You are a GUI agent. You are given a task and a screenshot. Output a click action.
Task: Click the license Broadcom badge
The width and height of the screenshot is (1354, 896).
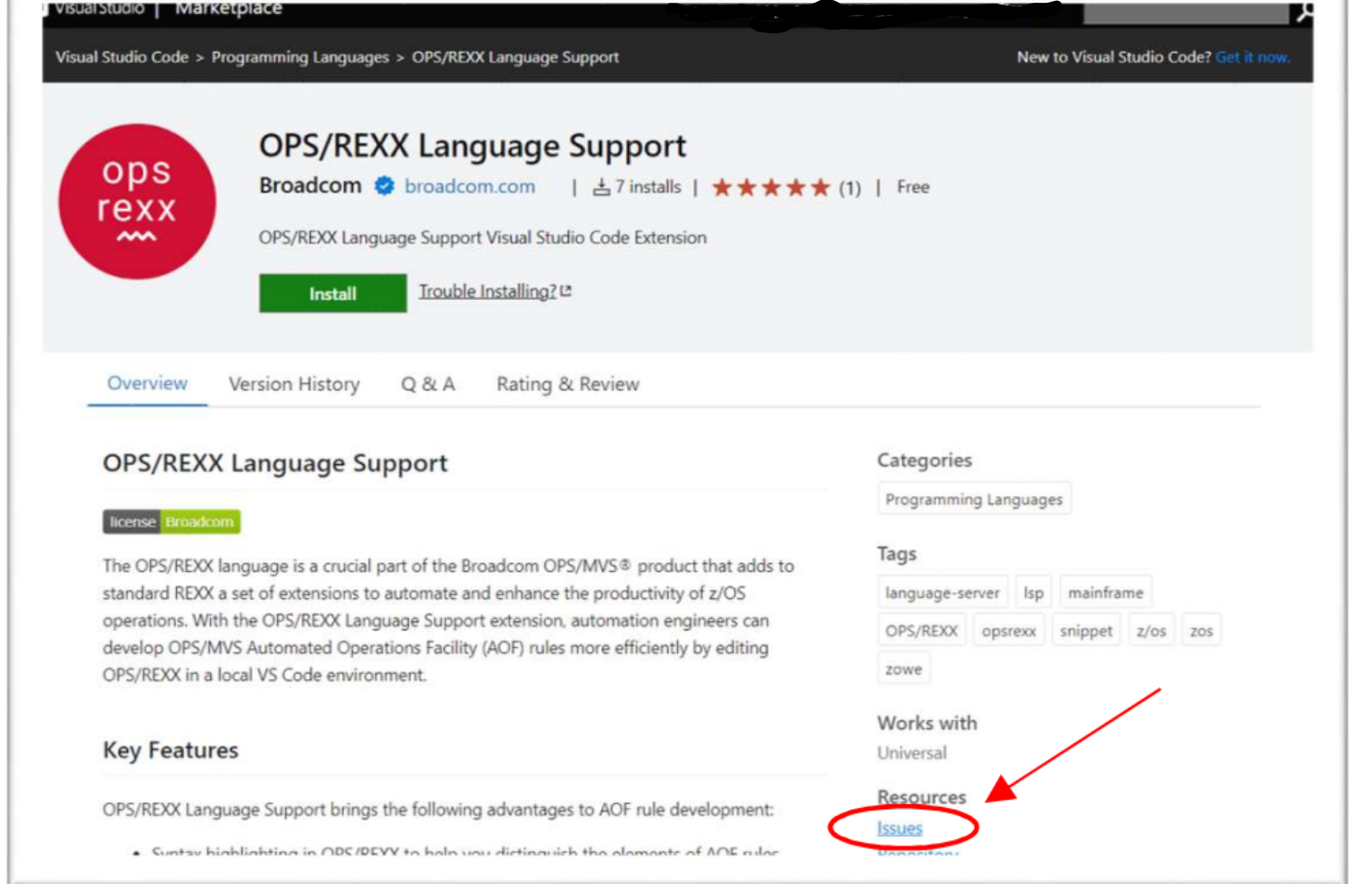click(x=171, y=522)
